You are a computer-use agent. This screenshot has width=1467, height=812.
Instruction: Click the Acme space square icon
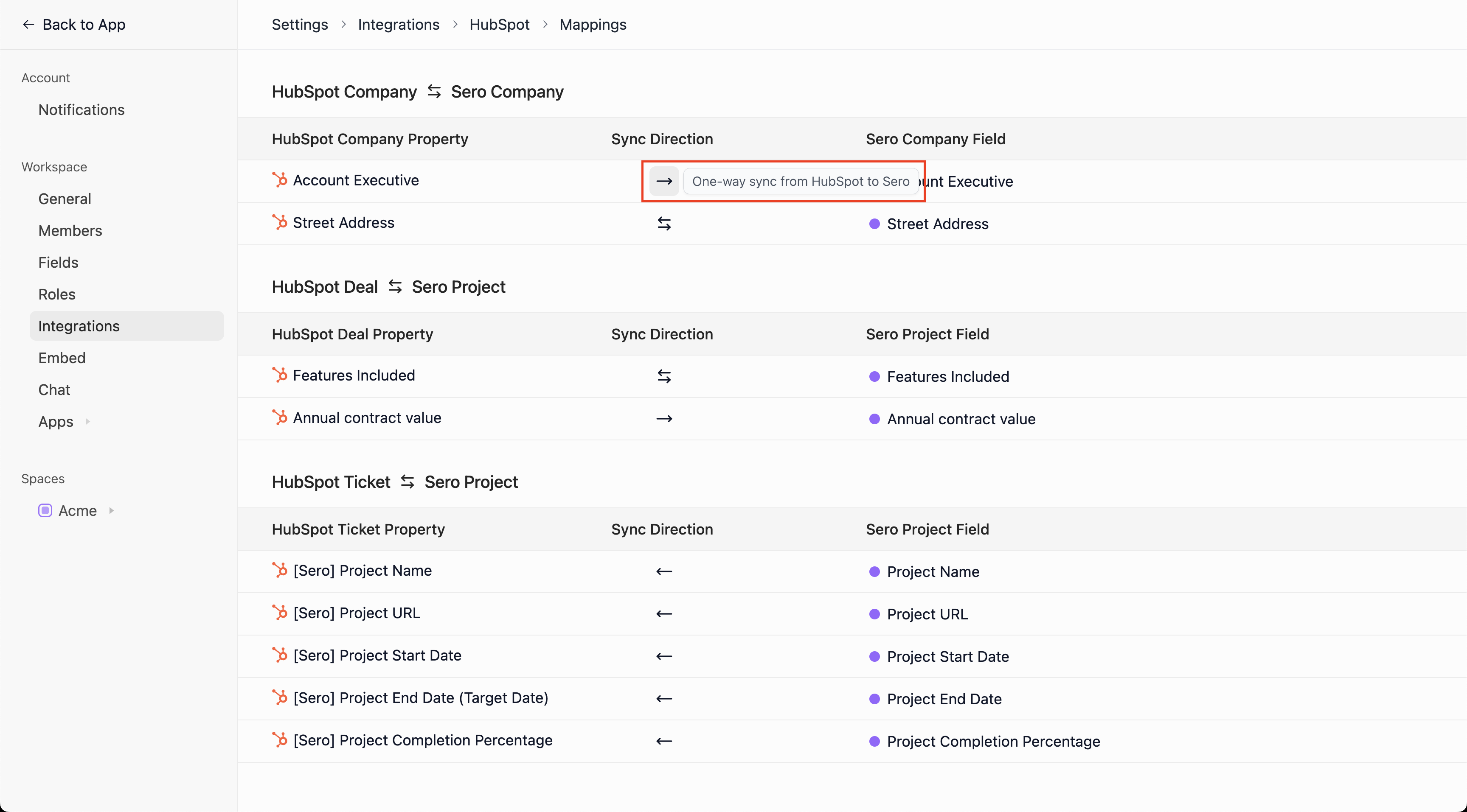pyautogui.click(x=45, y=510)
